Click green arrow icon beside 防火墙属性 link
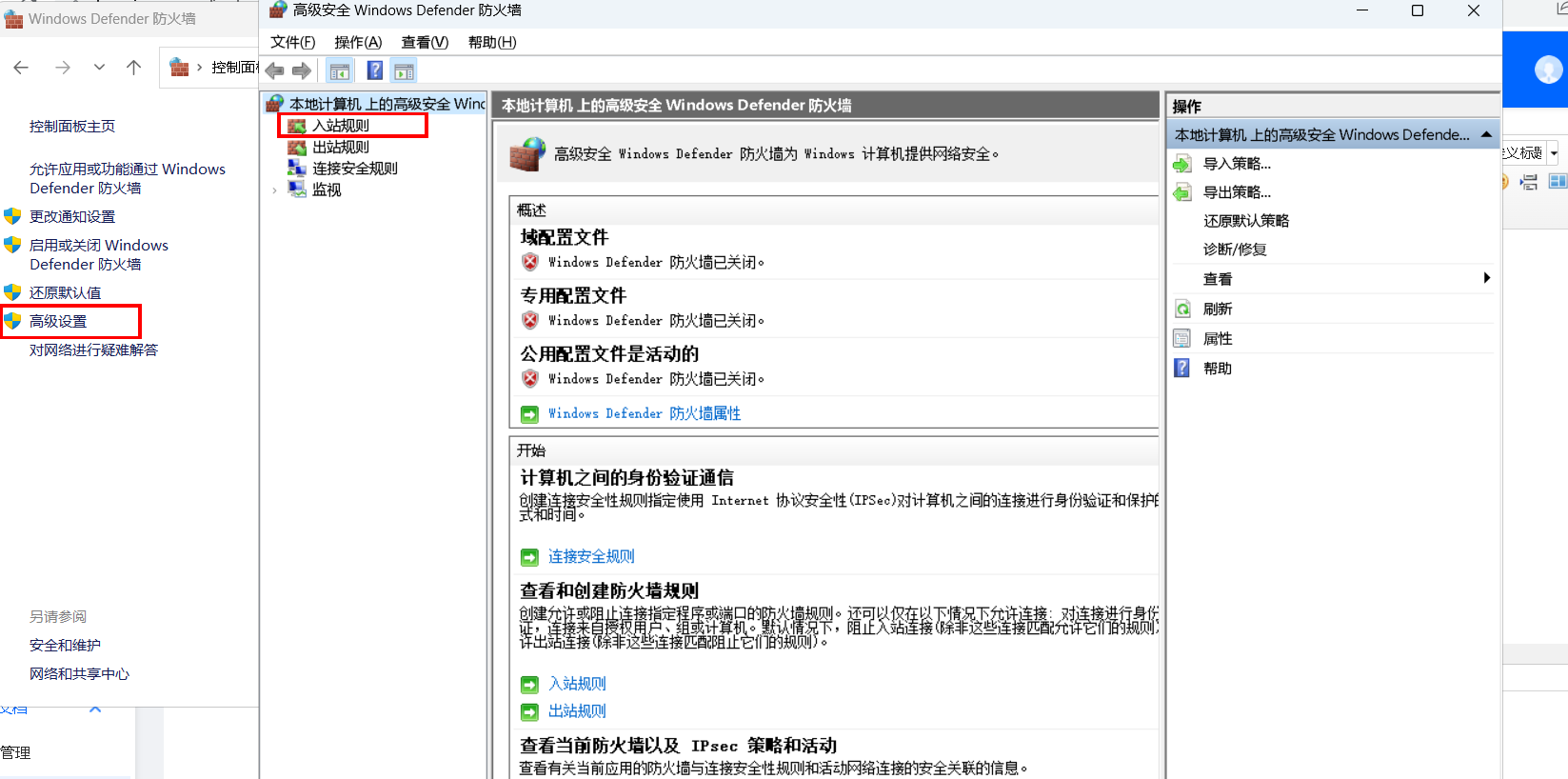This screenshot has height=779, width=1568. coord(529,414)
